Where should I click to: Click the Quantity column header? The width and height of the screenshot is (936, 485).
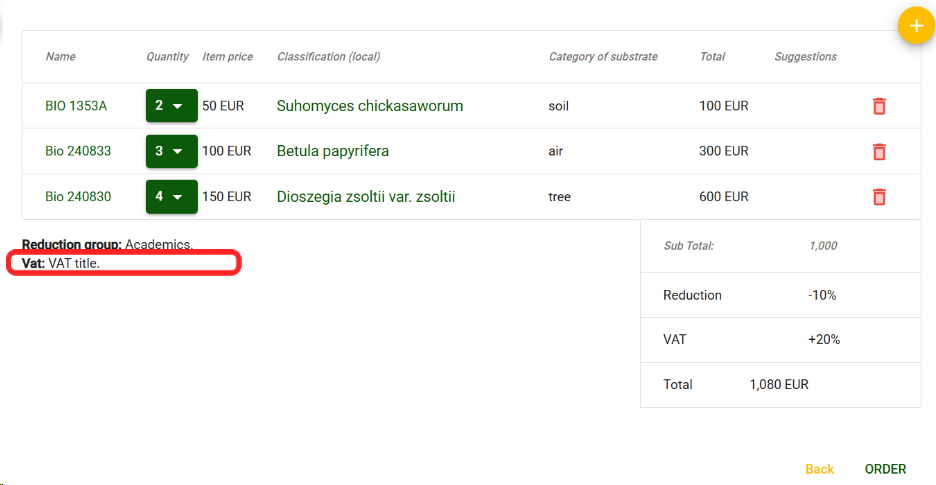[x=167, y=57]
